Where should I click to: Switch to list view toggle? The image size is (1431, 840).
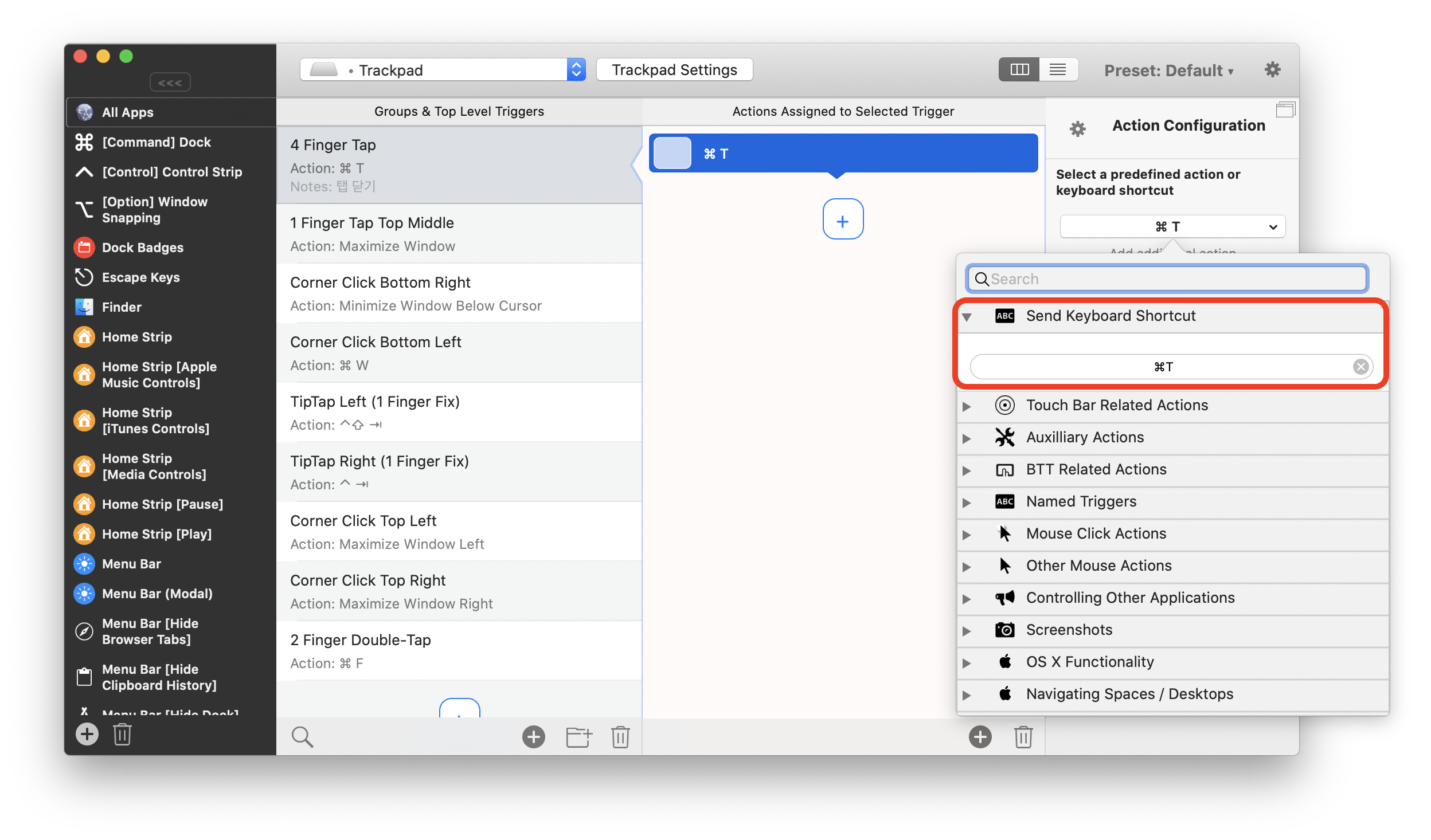tap(1058, 70)
